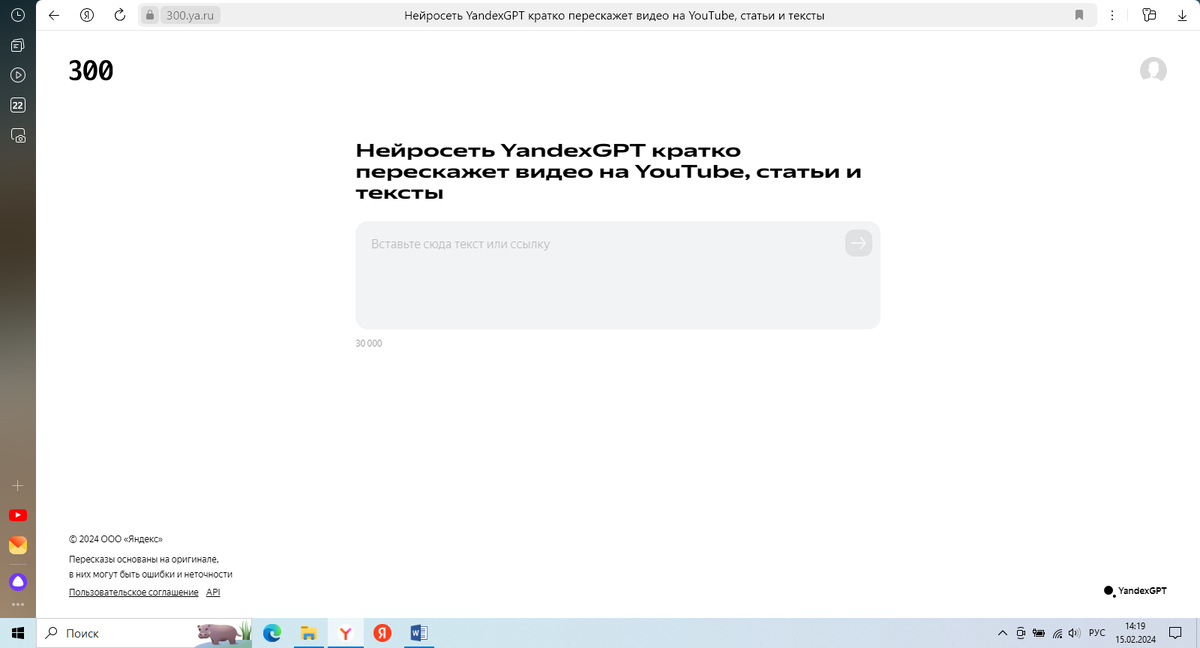Click the hippo search highlight image
The width and height of the screenshot is (1200, 648).
222,632
